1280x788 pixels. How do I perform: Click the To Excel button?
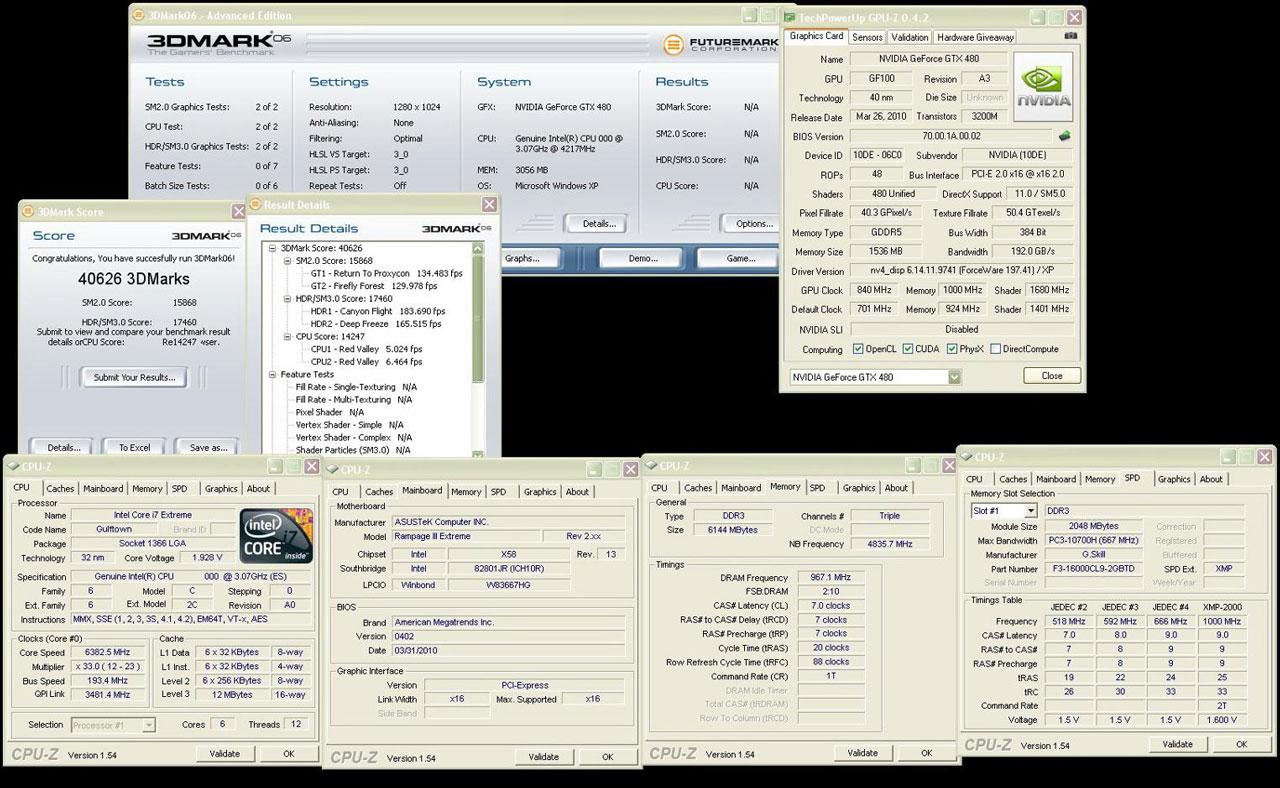134,447
